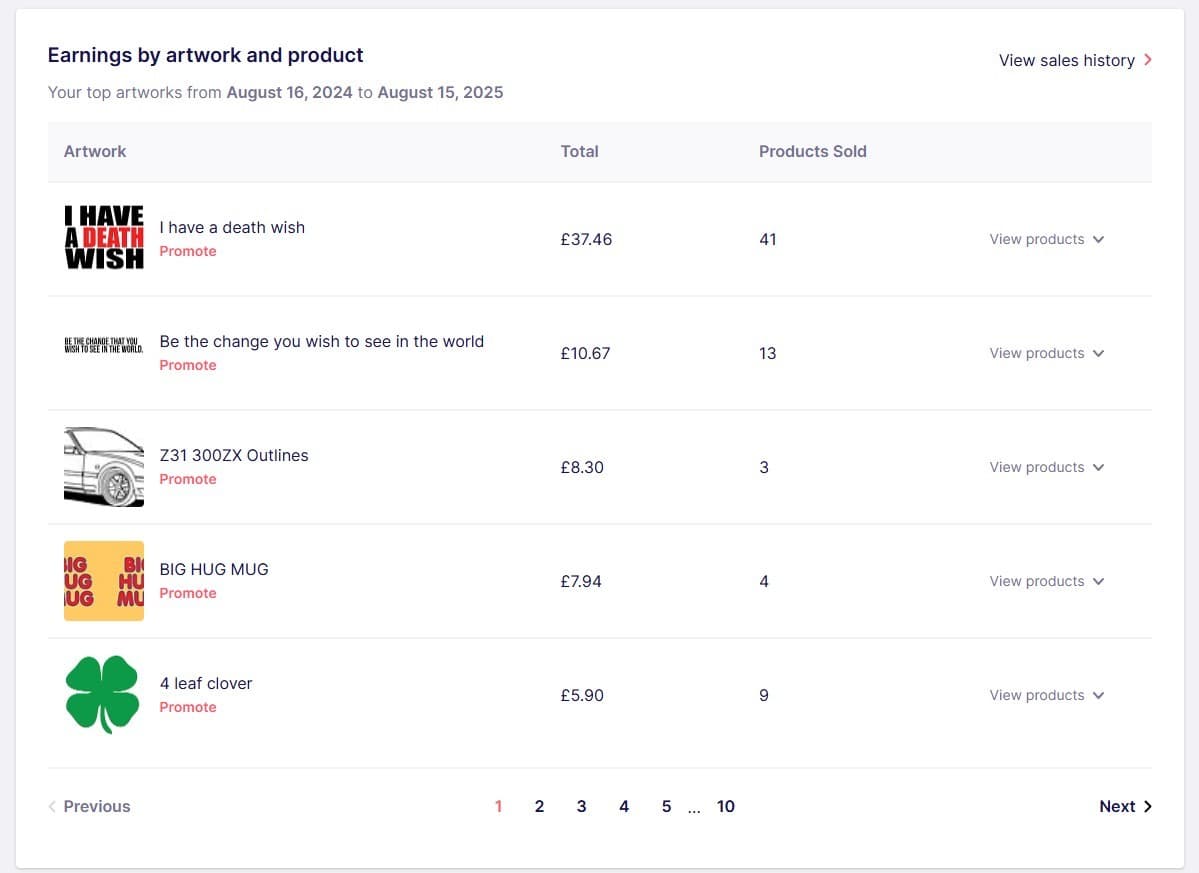Expand View products for I have a death wish

1046,239
